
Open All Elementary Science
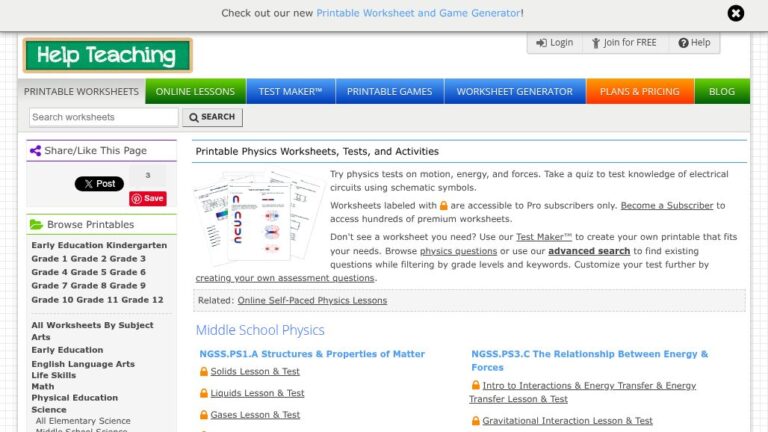[x=83, y=421]
